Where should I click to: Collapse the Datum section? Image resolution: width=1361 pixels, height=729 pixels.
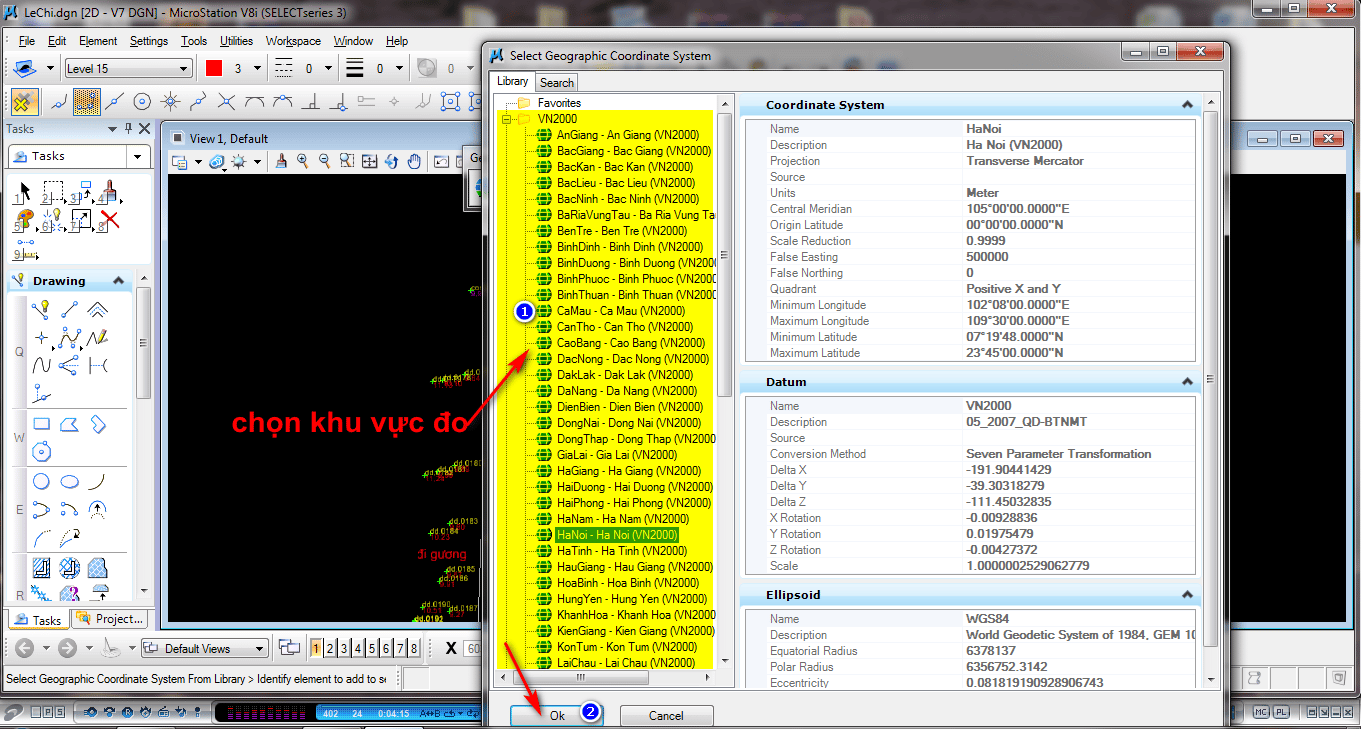tap(1187, 382)
